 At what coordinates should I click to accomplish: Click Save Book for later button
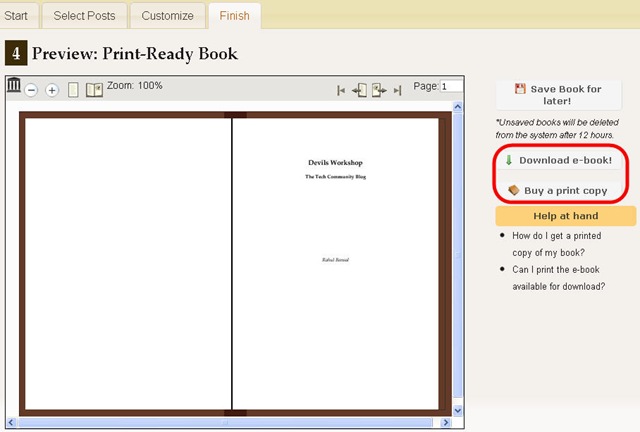558,95
